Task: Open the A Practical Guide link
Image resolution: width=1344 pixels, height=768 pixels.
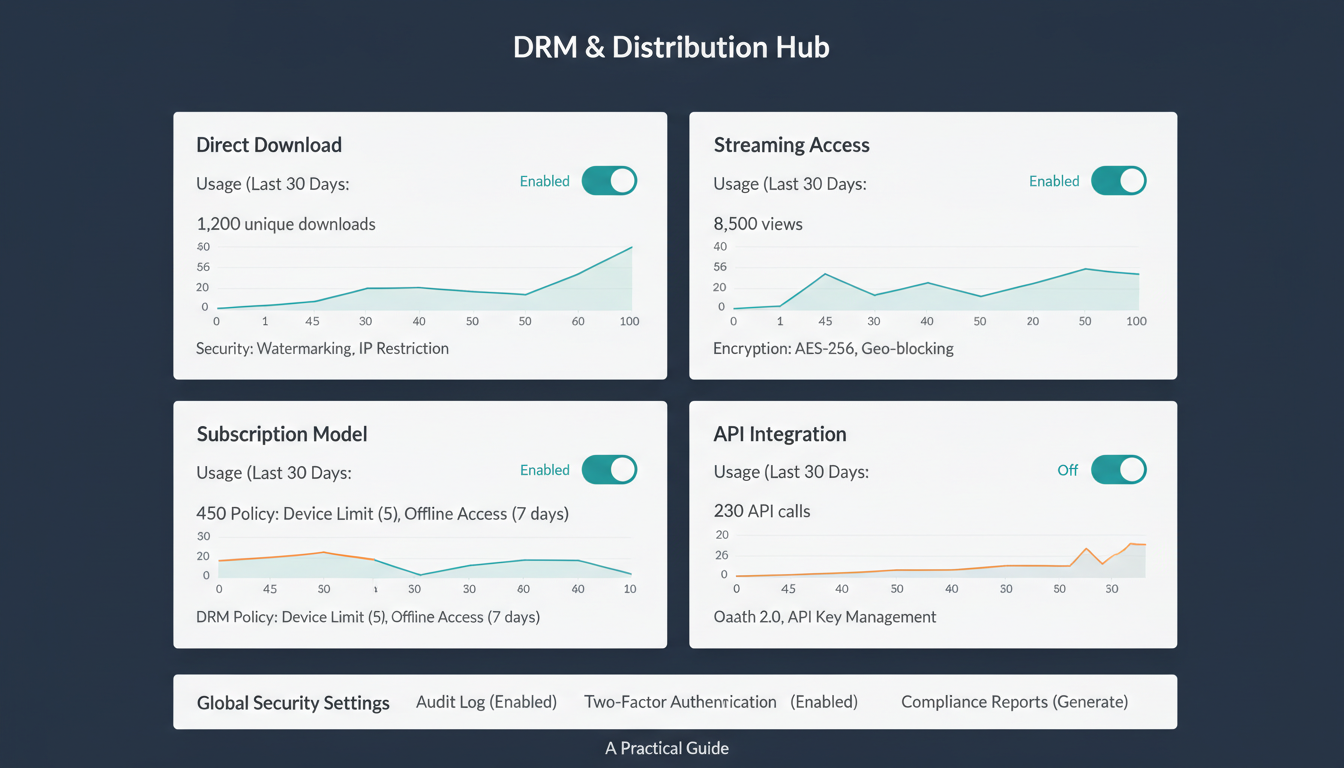Action: pyautogui.click(x=667, y=748)
